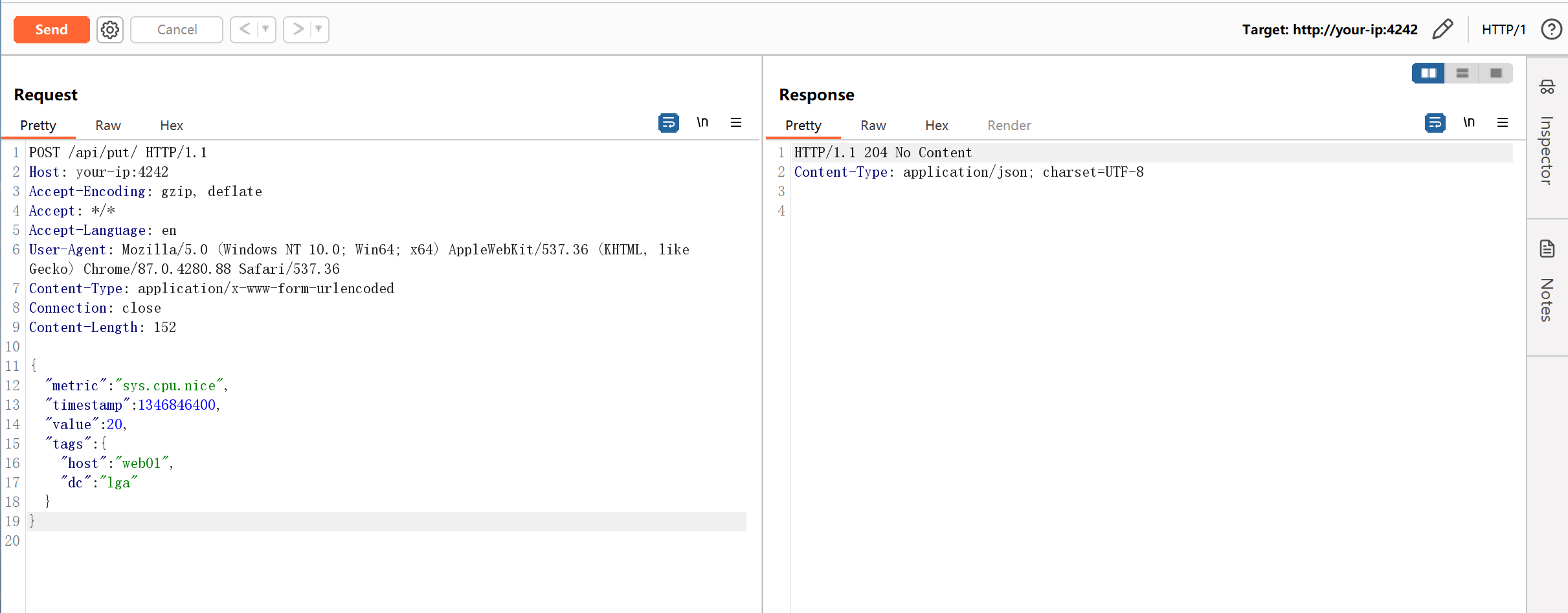Click the edit target pencil icon
This screenshot has width=1568, height=613.
1442,30
